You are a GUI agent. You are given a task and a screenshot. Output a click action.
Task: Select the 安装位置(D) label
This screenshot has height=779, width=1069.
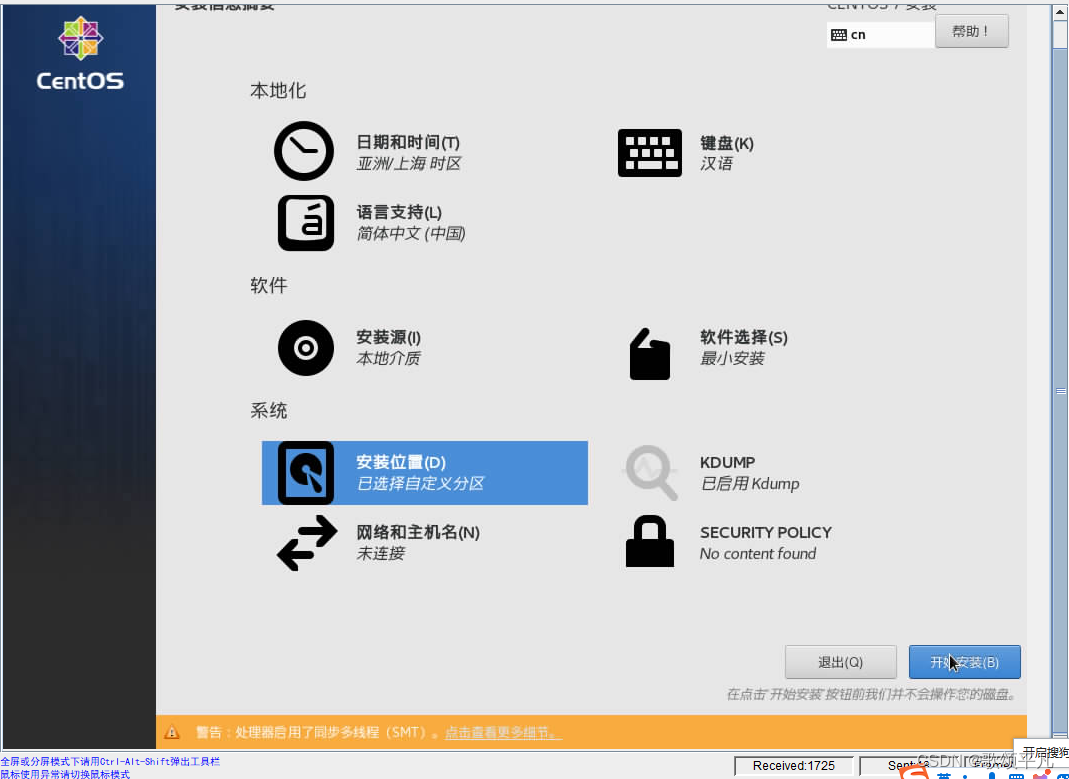point(401,462)
